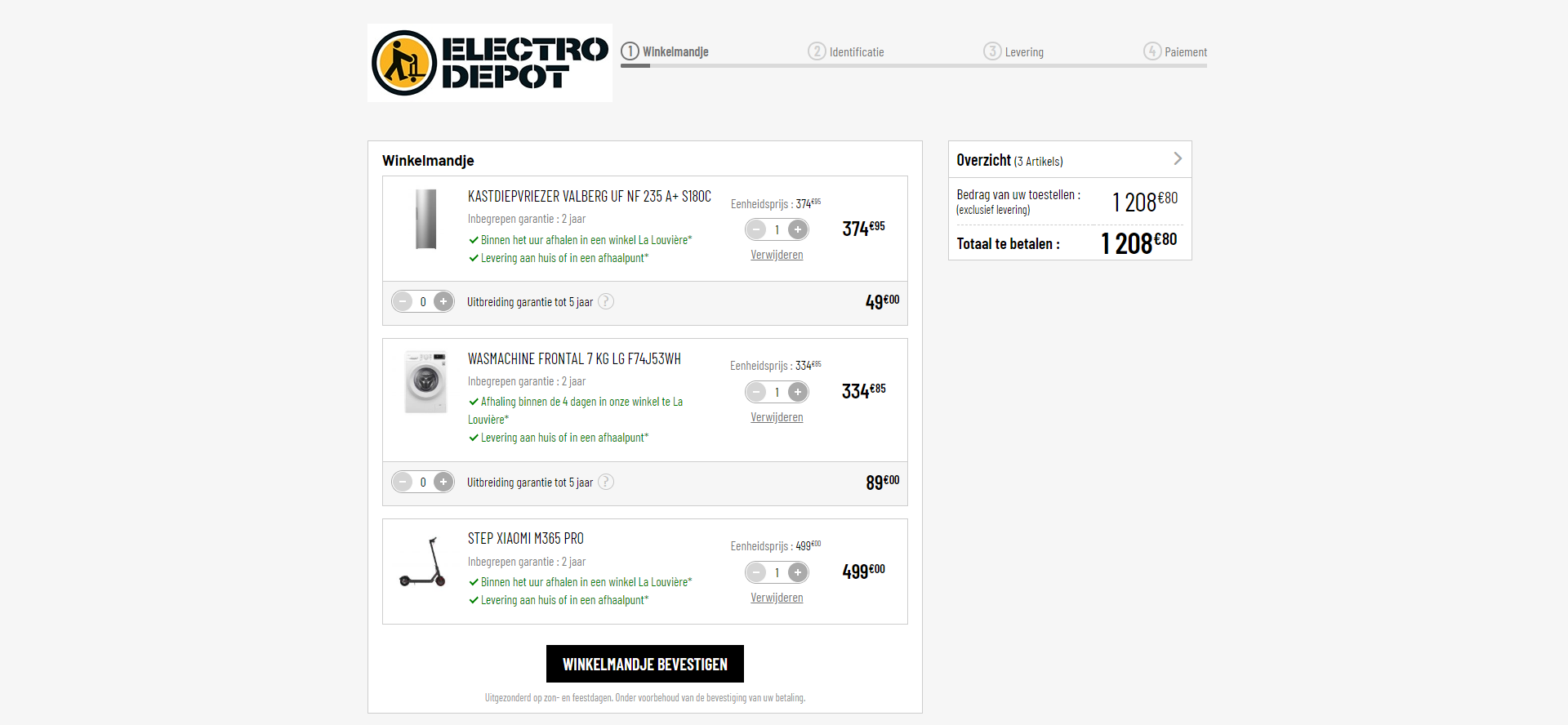Click "Uitbreiding garantie tot 5 jaar" under wasmachine
Image resolution: width=1568 pixels, height=725 pixels.
530,483
